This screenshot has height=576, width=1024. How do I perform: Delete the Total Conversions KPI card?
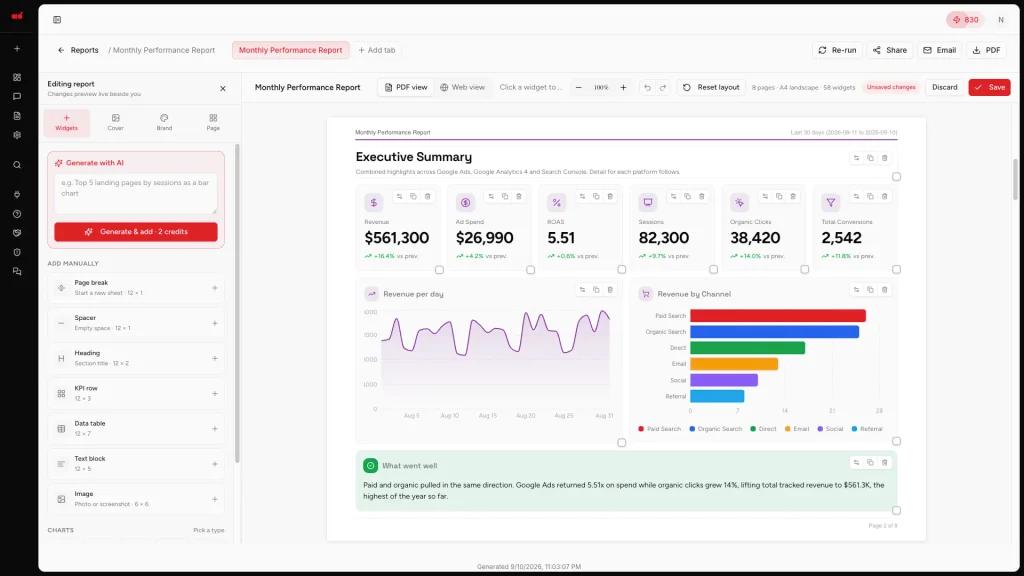[884, 197]
